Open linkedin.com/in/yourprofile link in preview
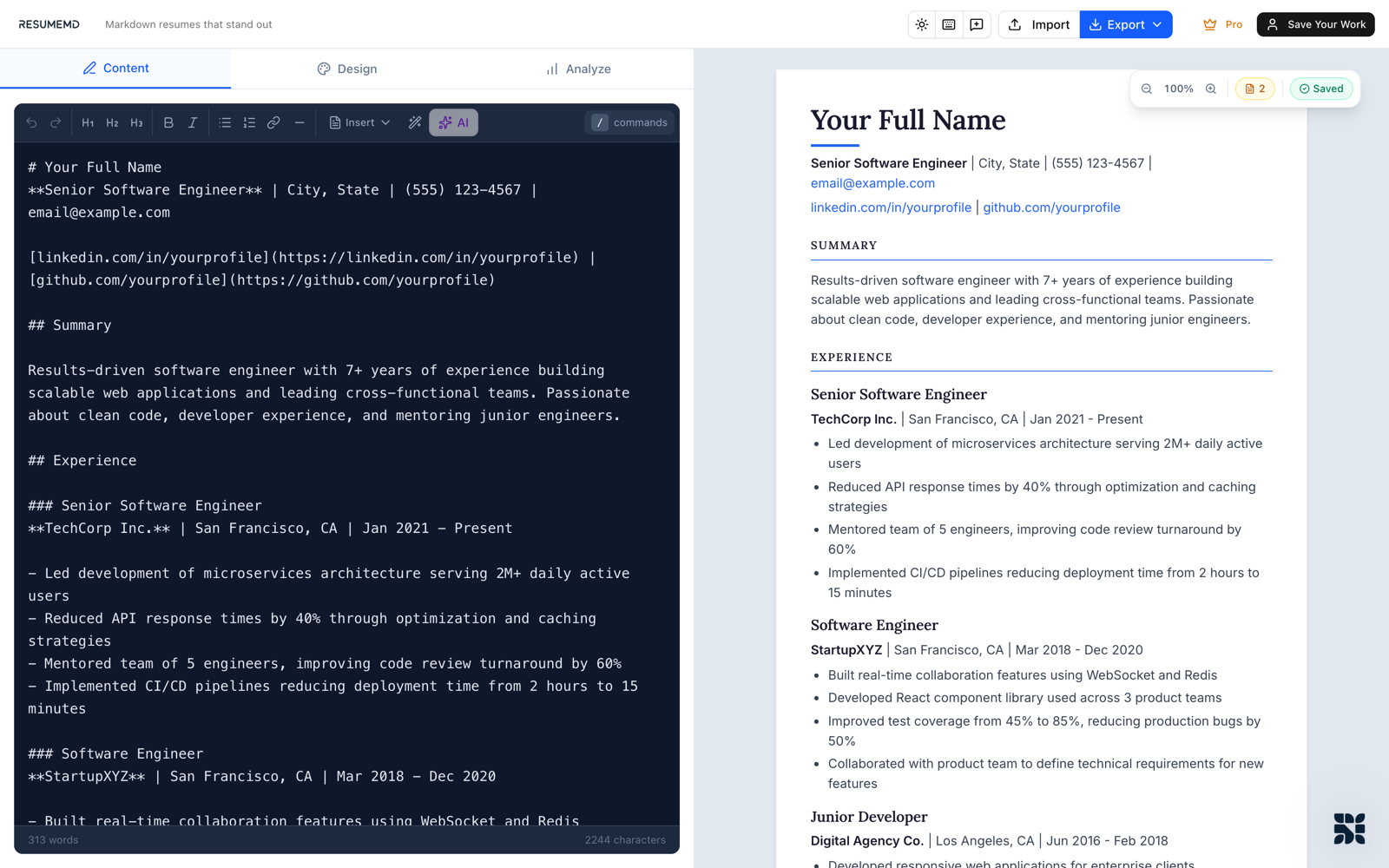 pos(891,207)
